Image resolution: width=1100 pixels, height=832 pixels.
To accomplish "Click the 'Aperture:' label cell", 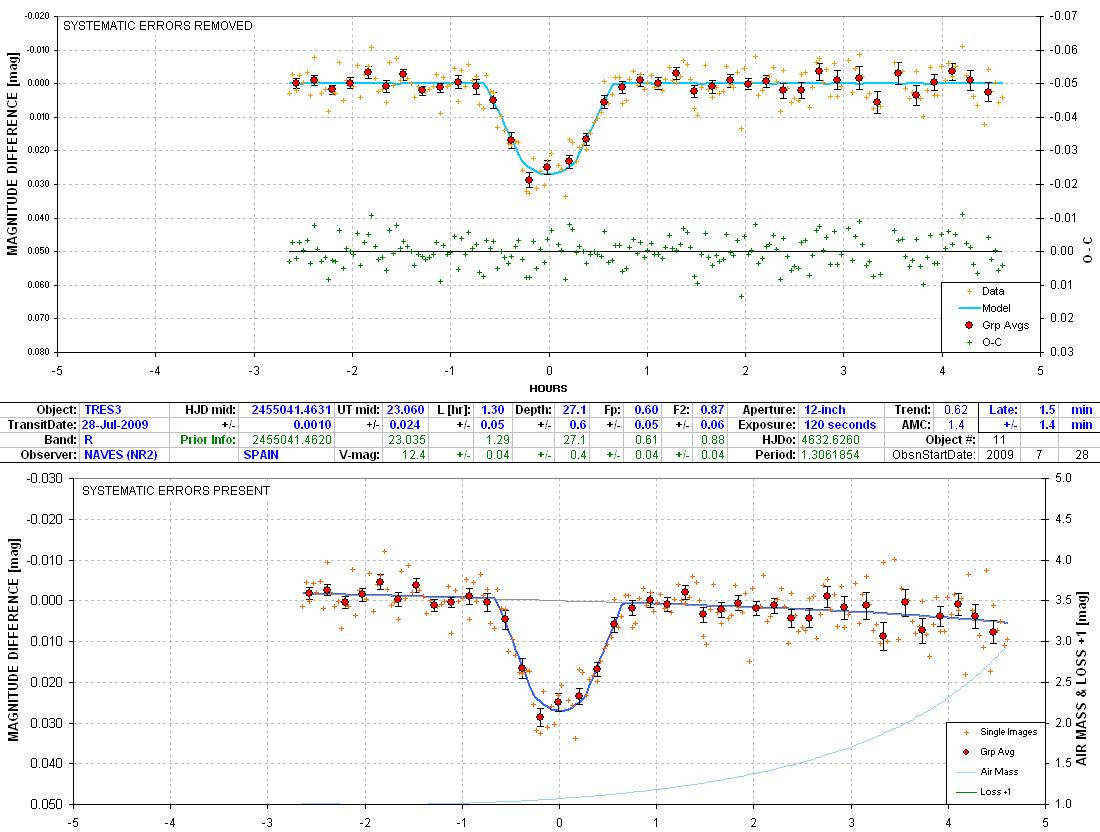I will click(769, 410).
